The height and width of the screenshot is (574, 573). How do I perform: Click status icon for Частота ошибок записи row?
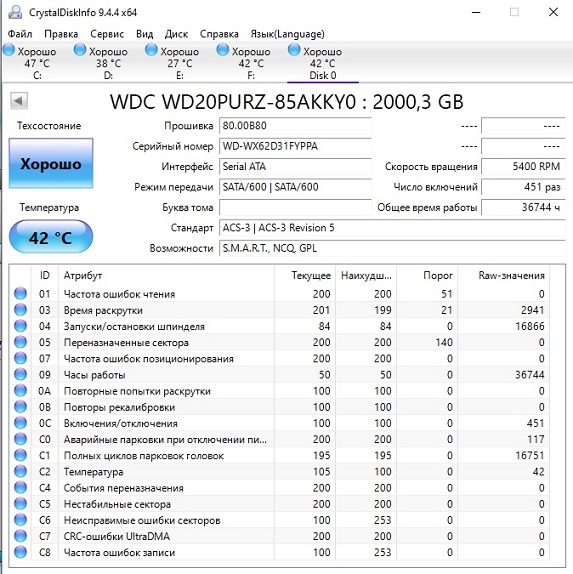[x=21, y=552]
